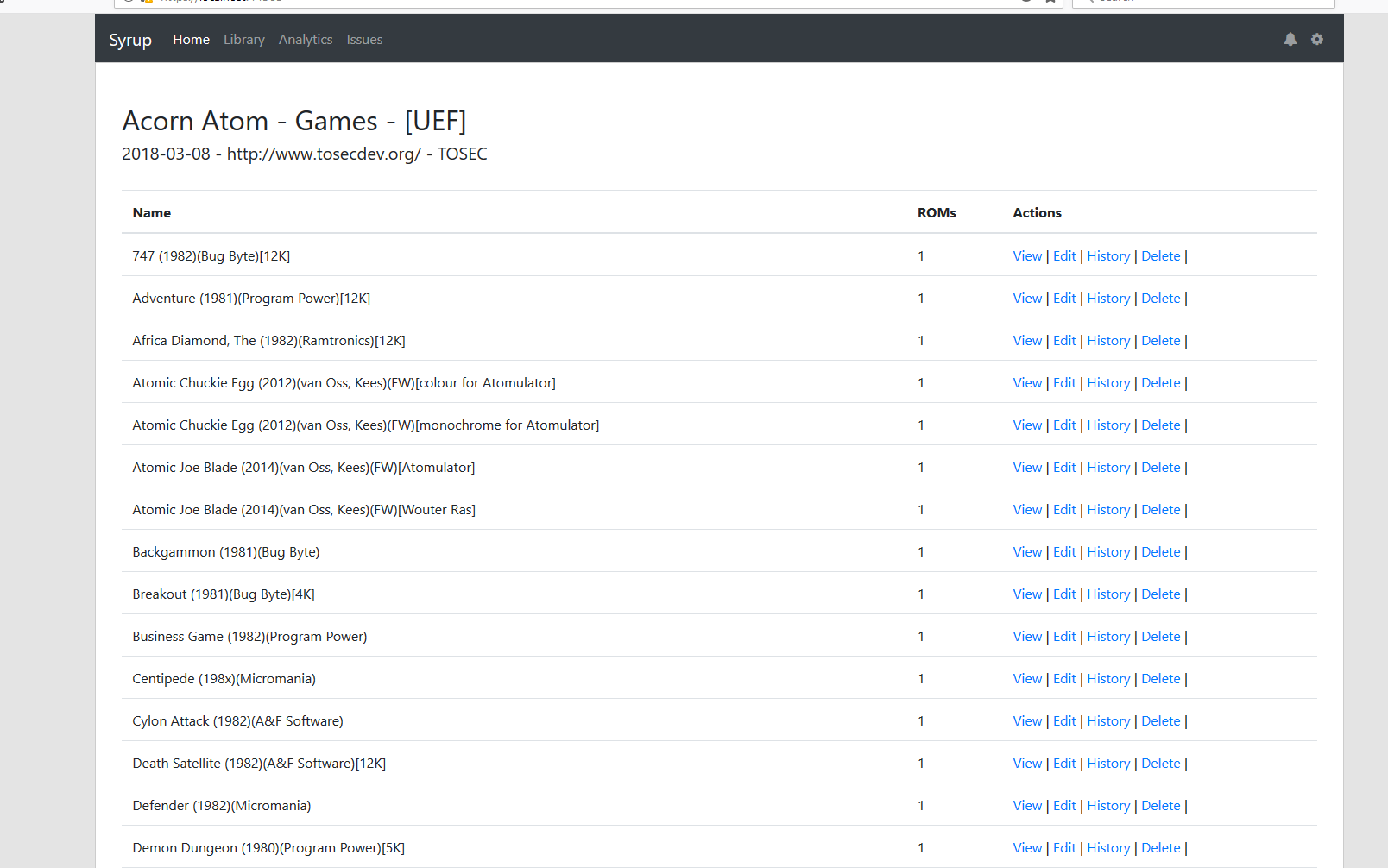Edit Business Game (1982)(Program Power)
The width and height of the screenshot is (1388, 868).
(1064, 637)
